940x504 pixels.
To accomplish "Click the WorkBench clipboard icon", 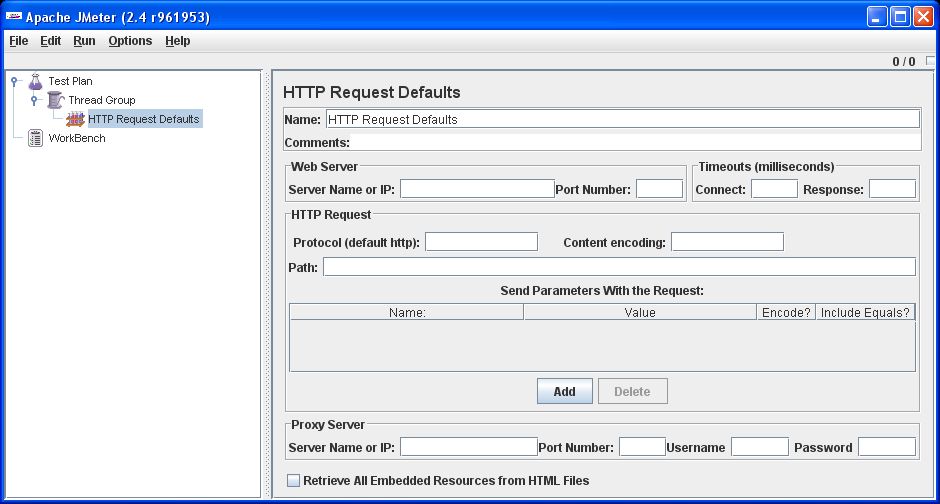I will pyautogui.click(x=36, y=138).
